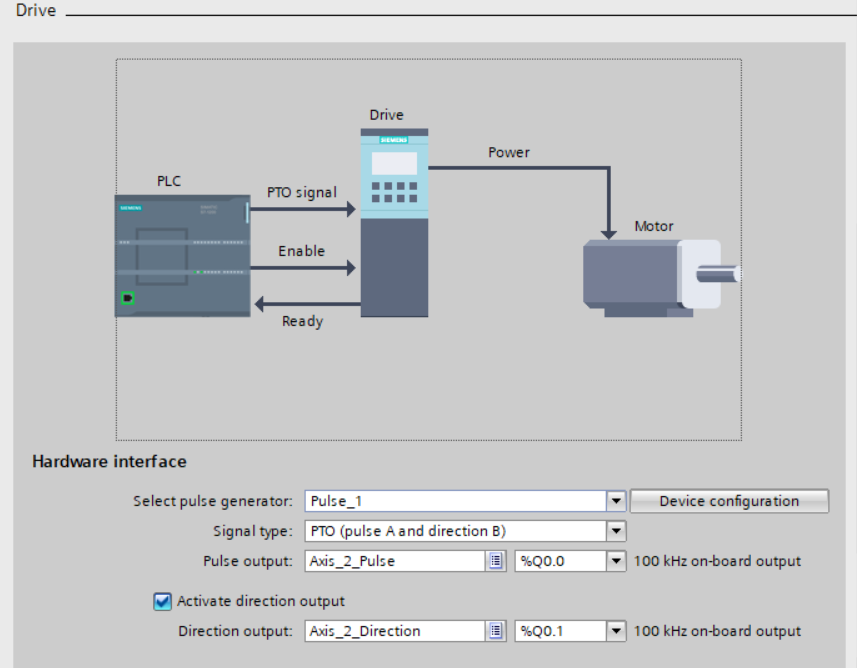Open %Q0.0 address dropdown arrow

616,561
